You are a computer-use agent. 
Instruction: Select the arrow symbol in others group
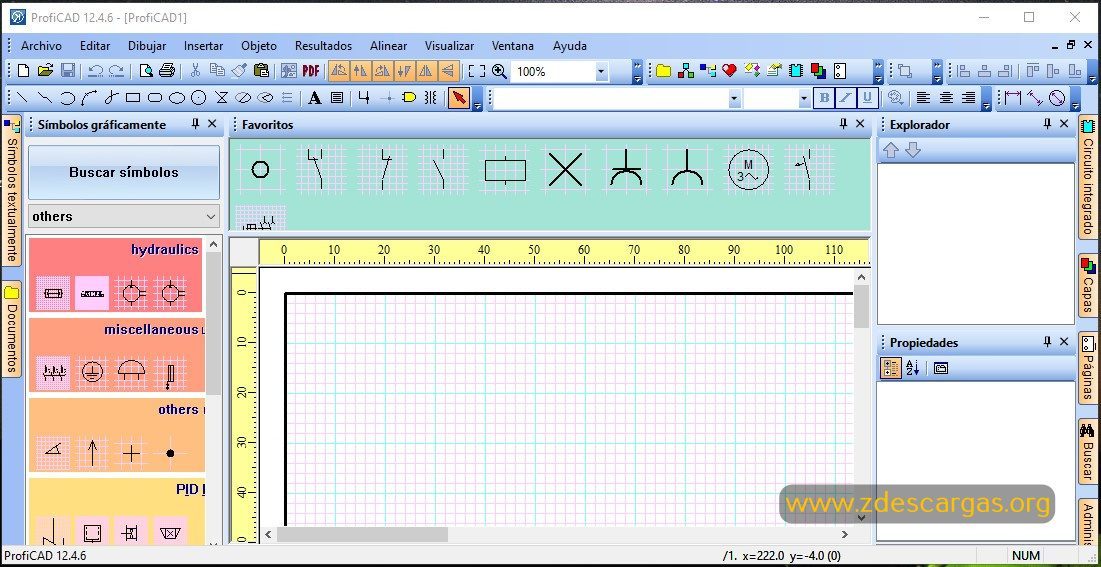pyautogui.click(x=91, y=453)
